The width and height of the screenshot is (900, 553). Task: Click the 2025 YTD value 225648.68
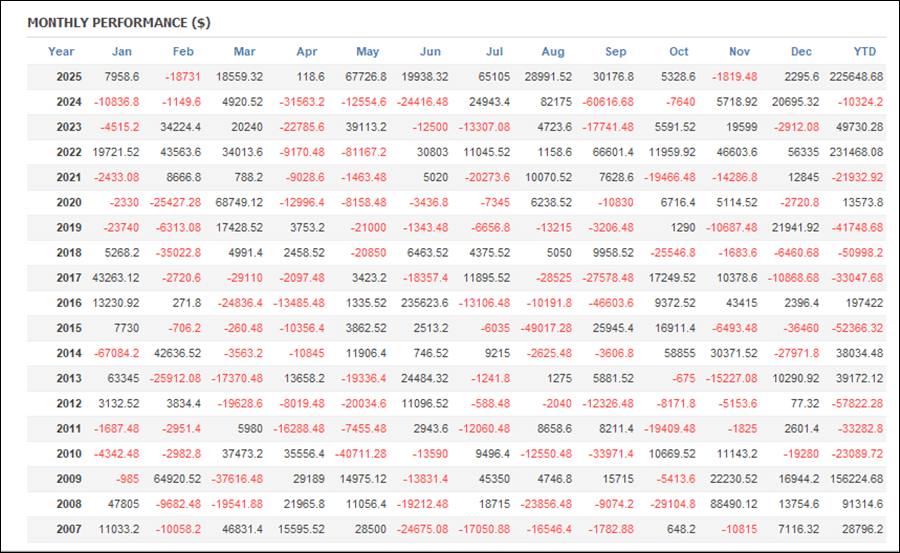(x=856, y=77)
